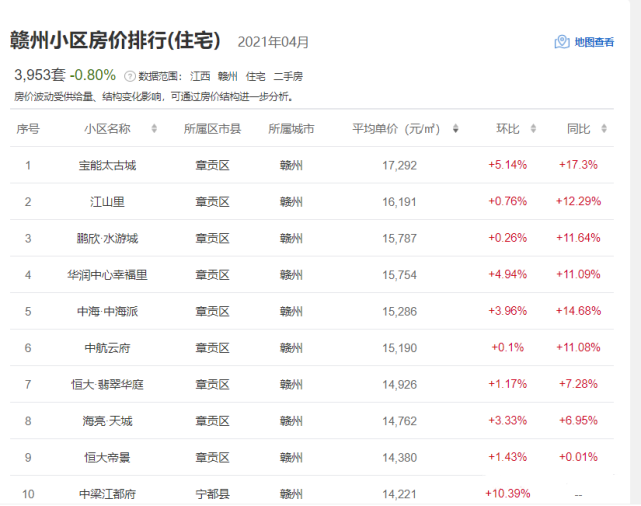Open the 地图查看 map view icon
This screenshot has width=641, height=506.
(x=562, y=42)
